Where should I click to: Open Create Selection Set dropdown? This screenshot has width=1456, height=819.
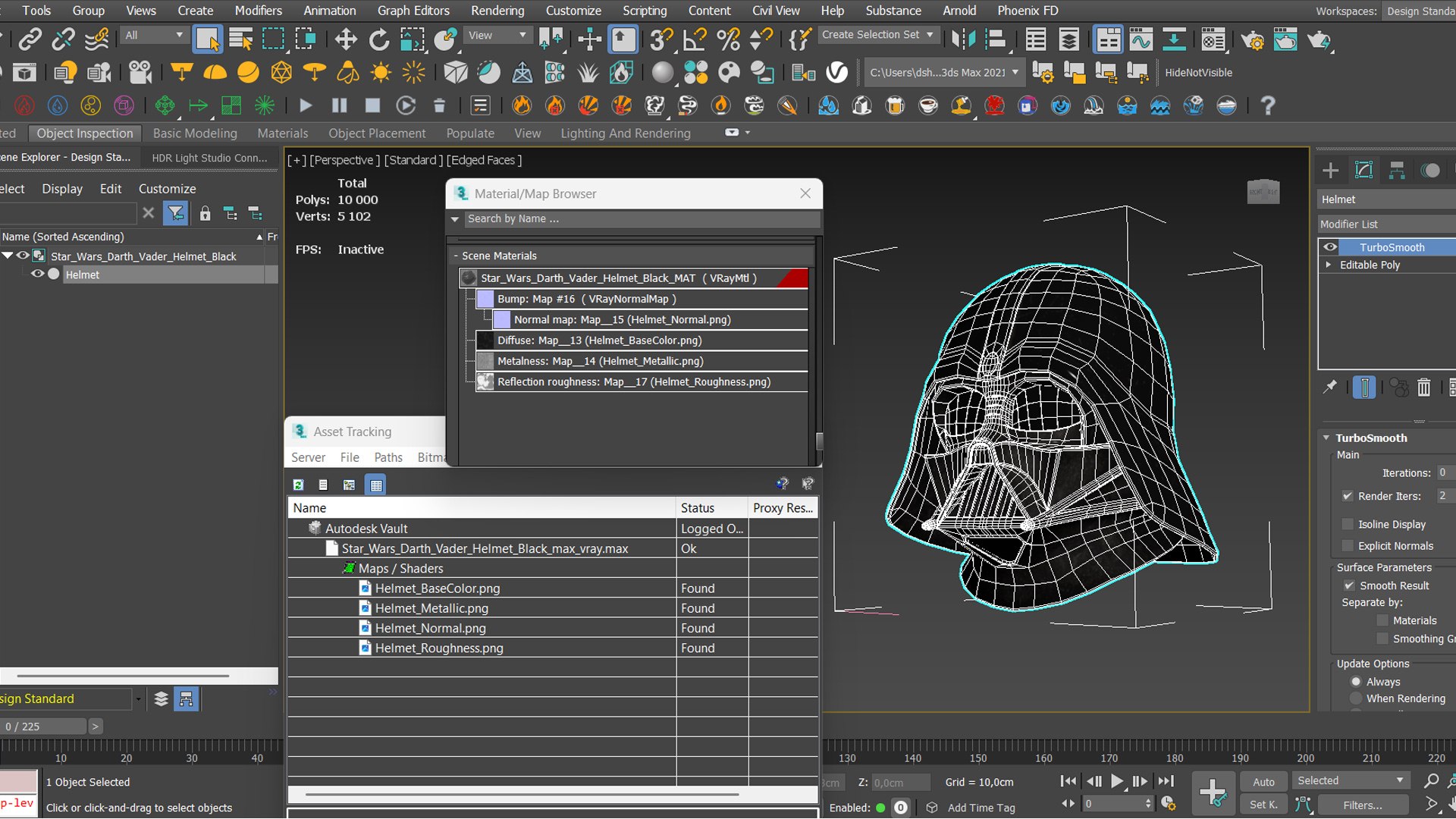[878, 34]
